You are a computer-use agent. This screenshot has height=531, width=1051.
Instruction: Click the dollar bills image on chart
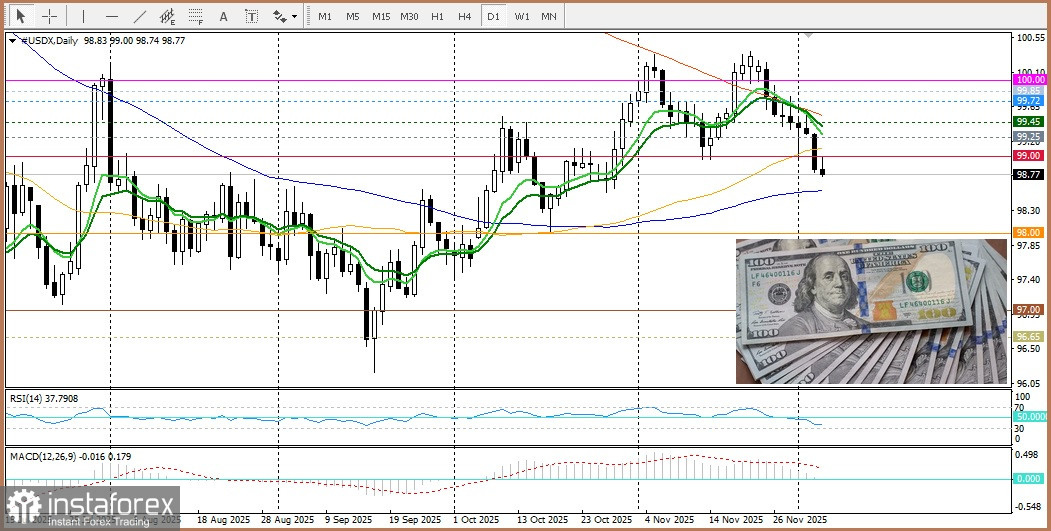(871, 311)
